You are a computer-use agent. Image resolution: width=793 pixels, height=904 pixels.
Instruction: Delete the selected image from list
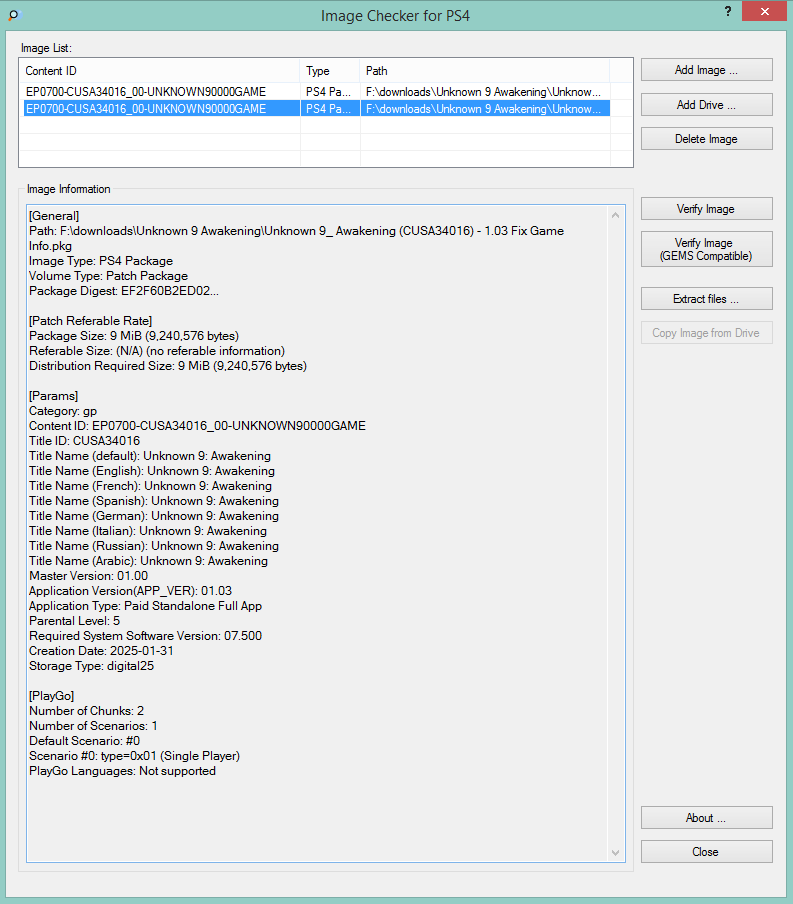click(706, 139)
